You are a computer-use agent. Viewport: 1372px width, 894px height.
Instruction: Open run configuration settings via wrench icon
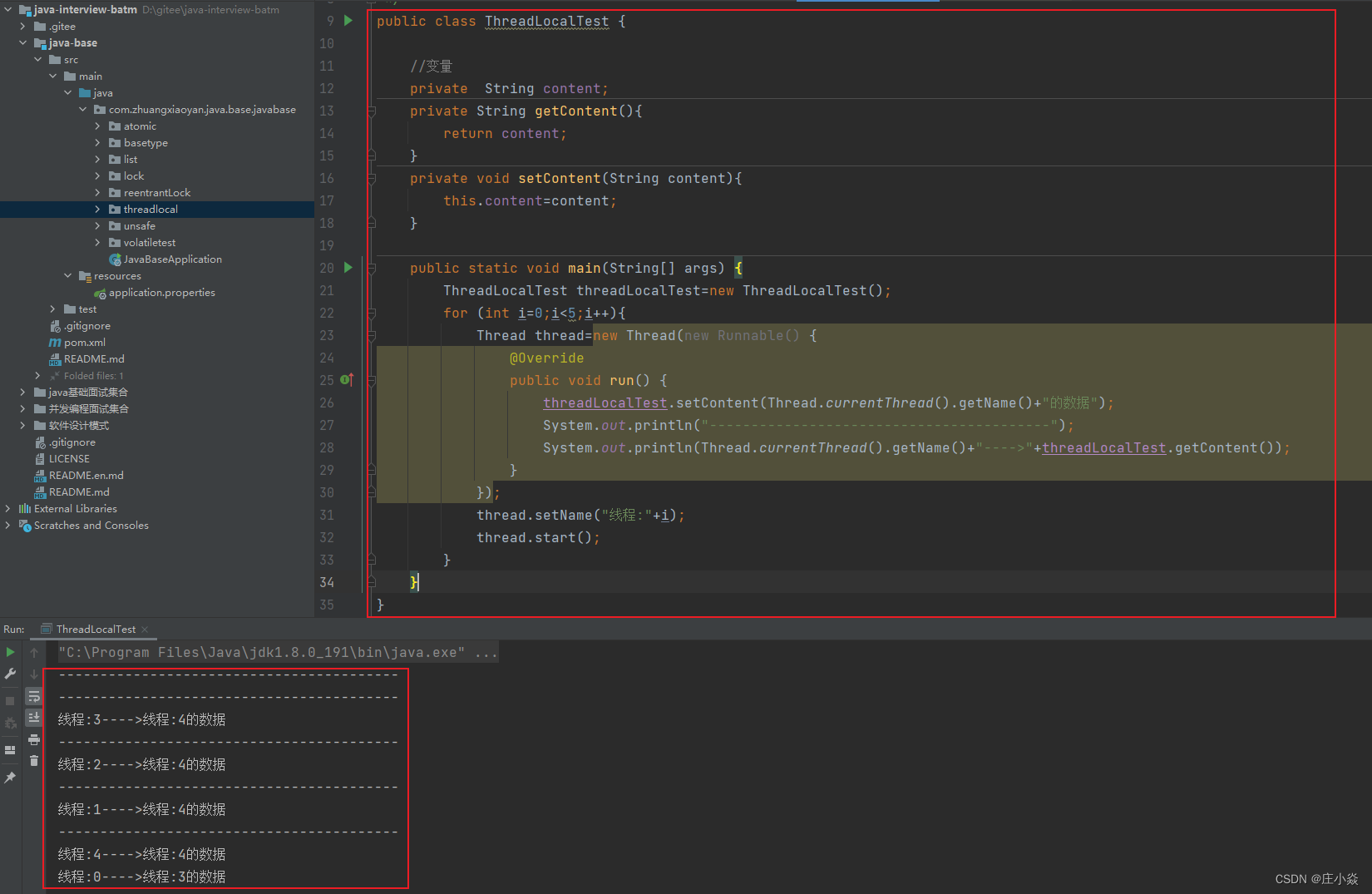pos(10,673)
